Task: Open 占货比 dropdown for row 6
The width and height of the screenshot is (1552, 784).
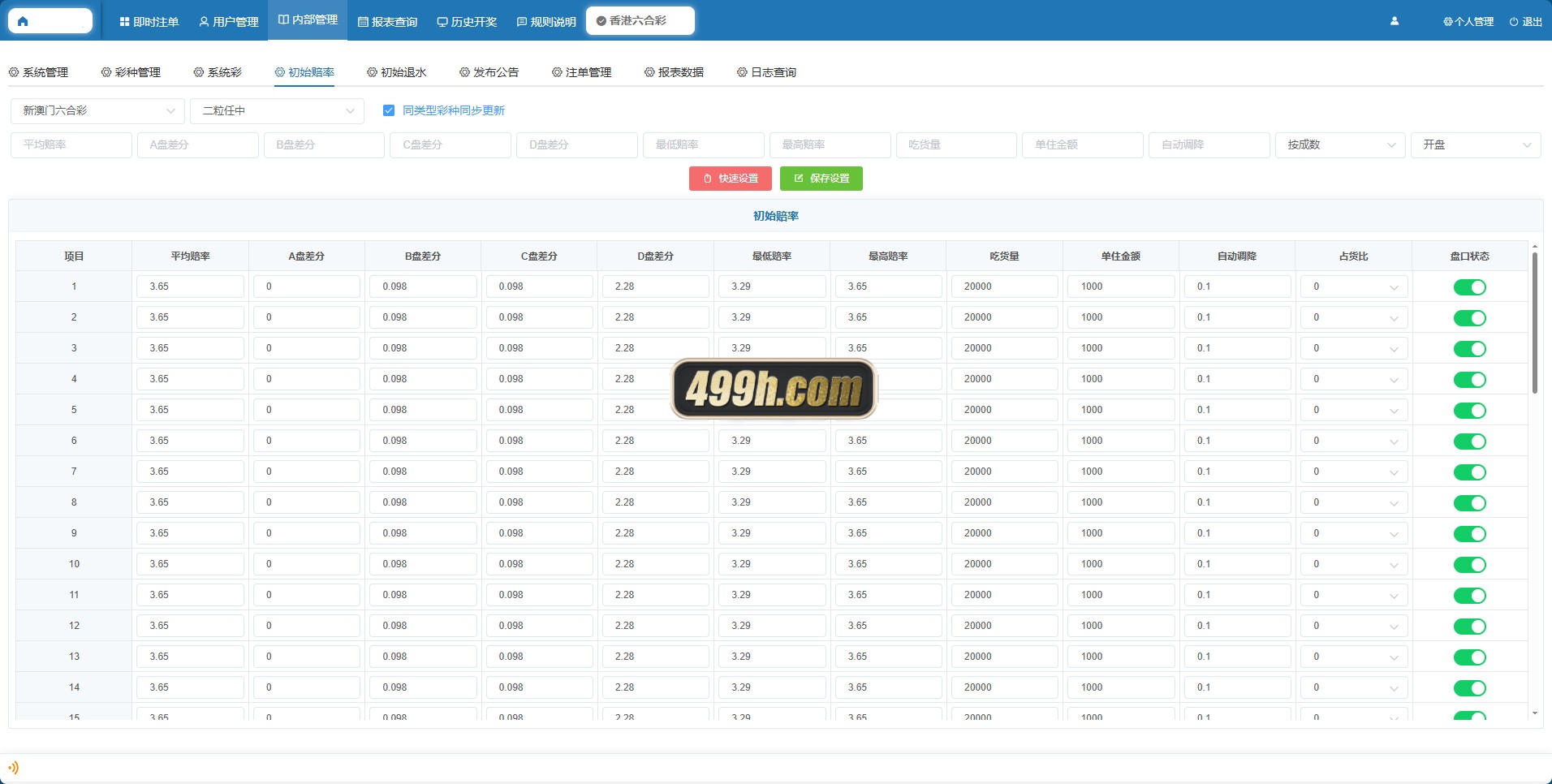Action: tap(1354, 441)
